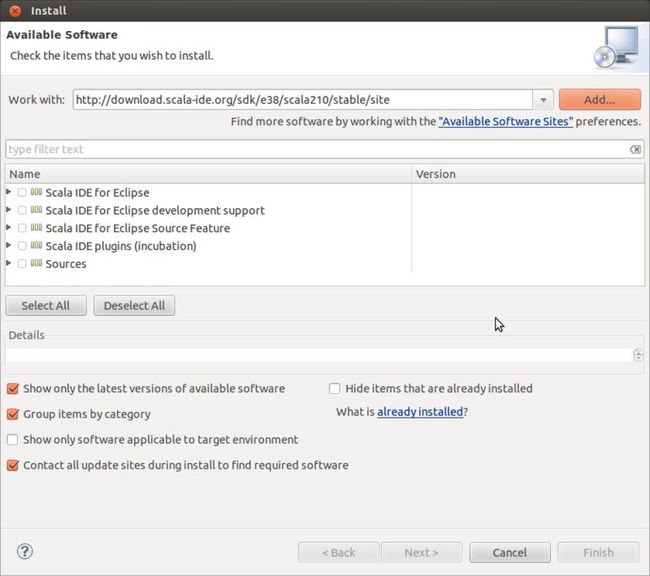Click the Eclipse Source Feature category icon
650x576 pixels.
(x=36, y=228)
